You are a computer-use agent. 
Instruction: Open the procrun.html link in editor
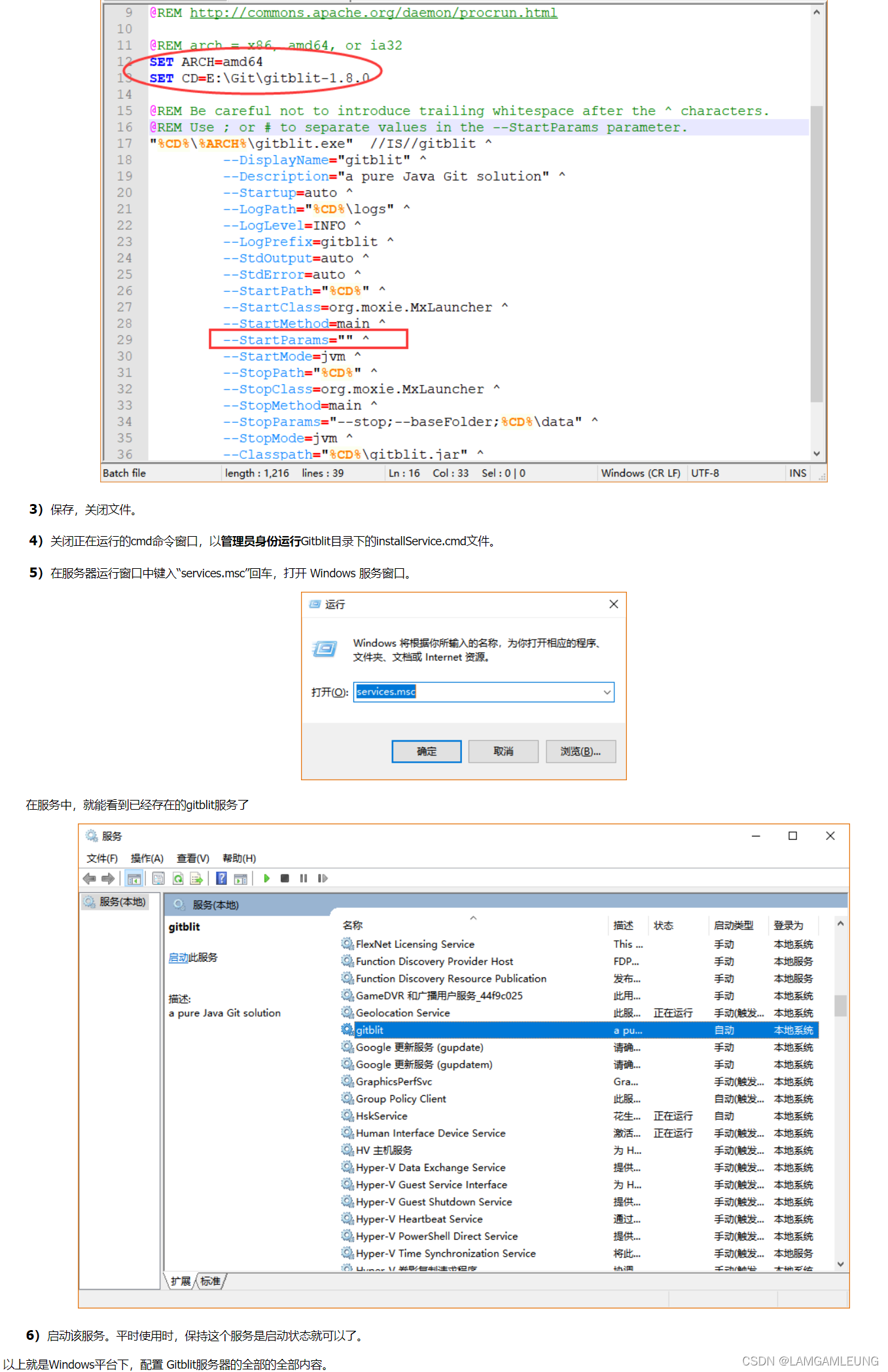[x=374, y=12]
